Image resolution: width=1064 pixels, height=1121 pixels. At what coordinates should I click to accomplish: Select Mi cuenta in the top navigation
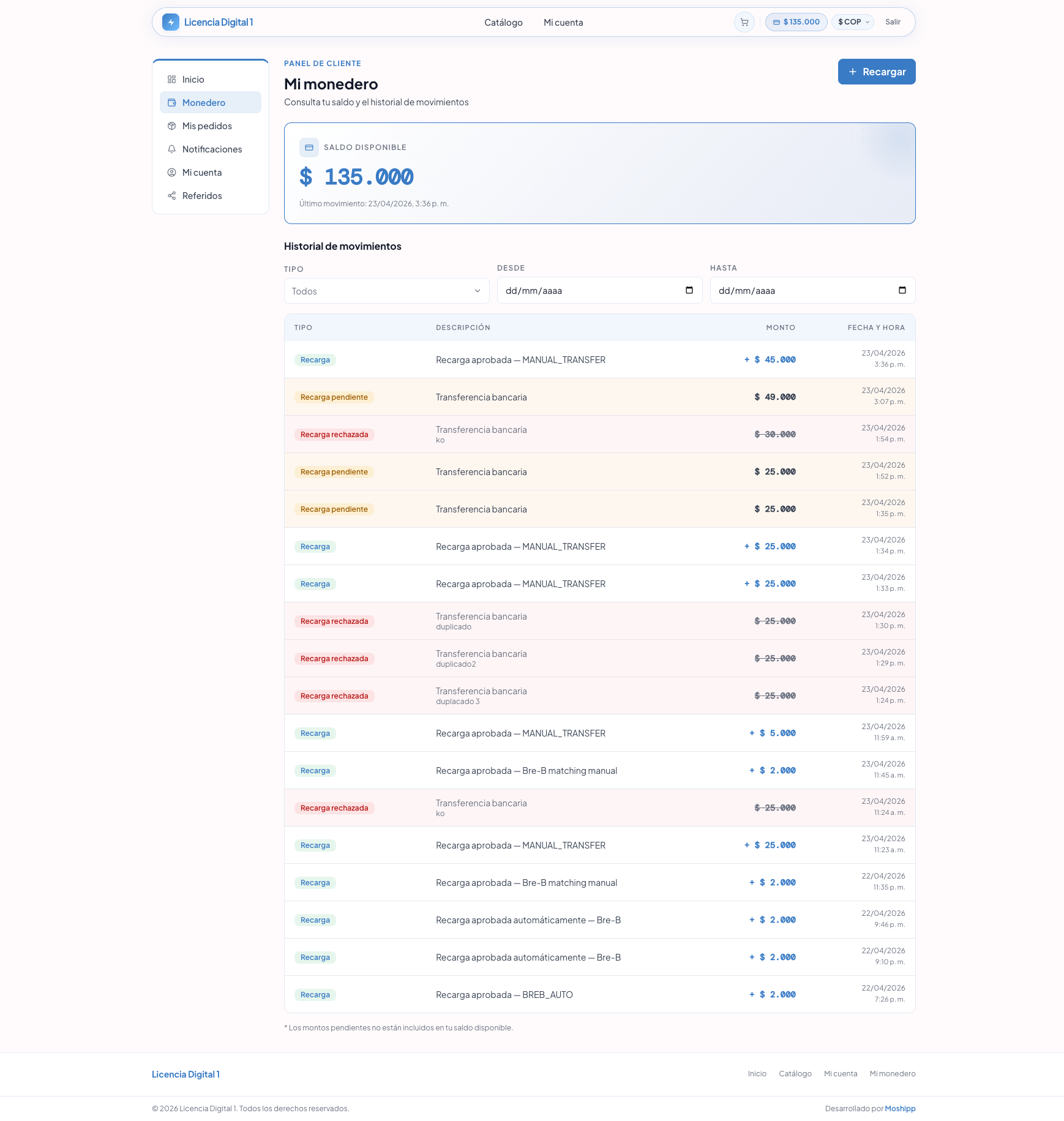pos(563,23)
